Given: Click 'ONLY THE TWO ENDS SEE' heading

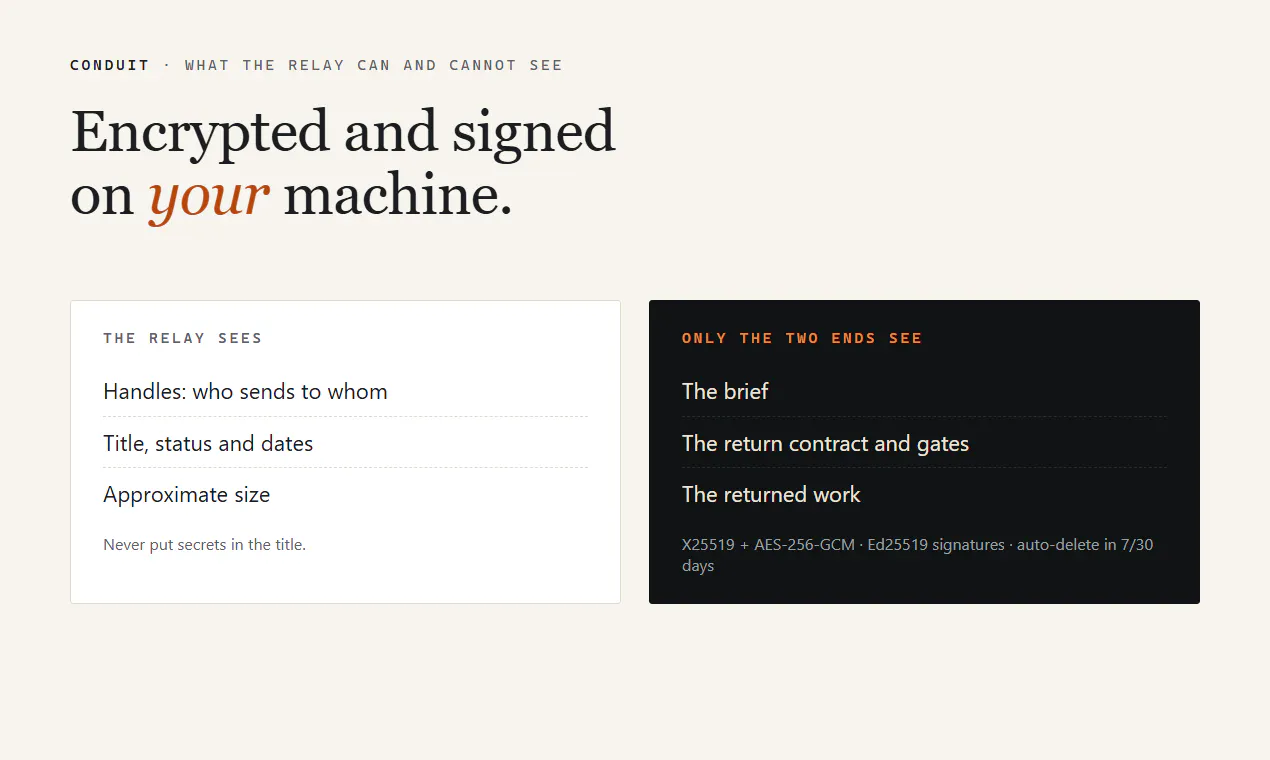Looking at the screenshot, I should [x=802, y=338].
